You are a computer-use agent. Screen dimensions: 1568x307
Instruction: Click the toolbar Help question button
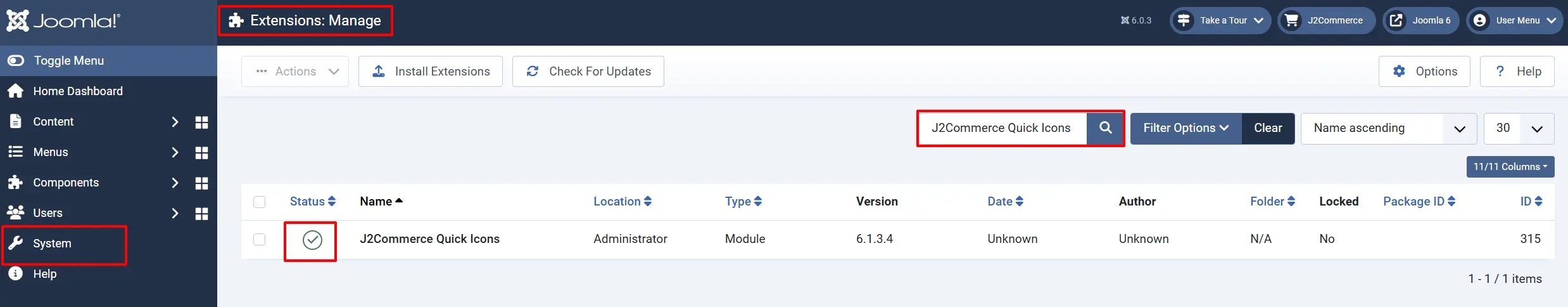pos(1517,71)
